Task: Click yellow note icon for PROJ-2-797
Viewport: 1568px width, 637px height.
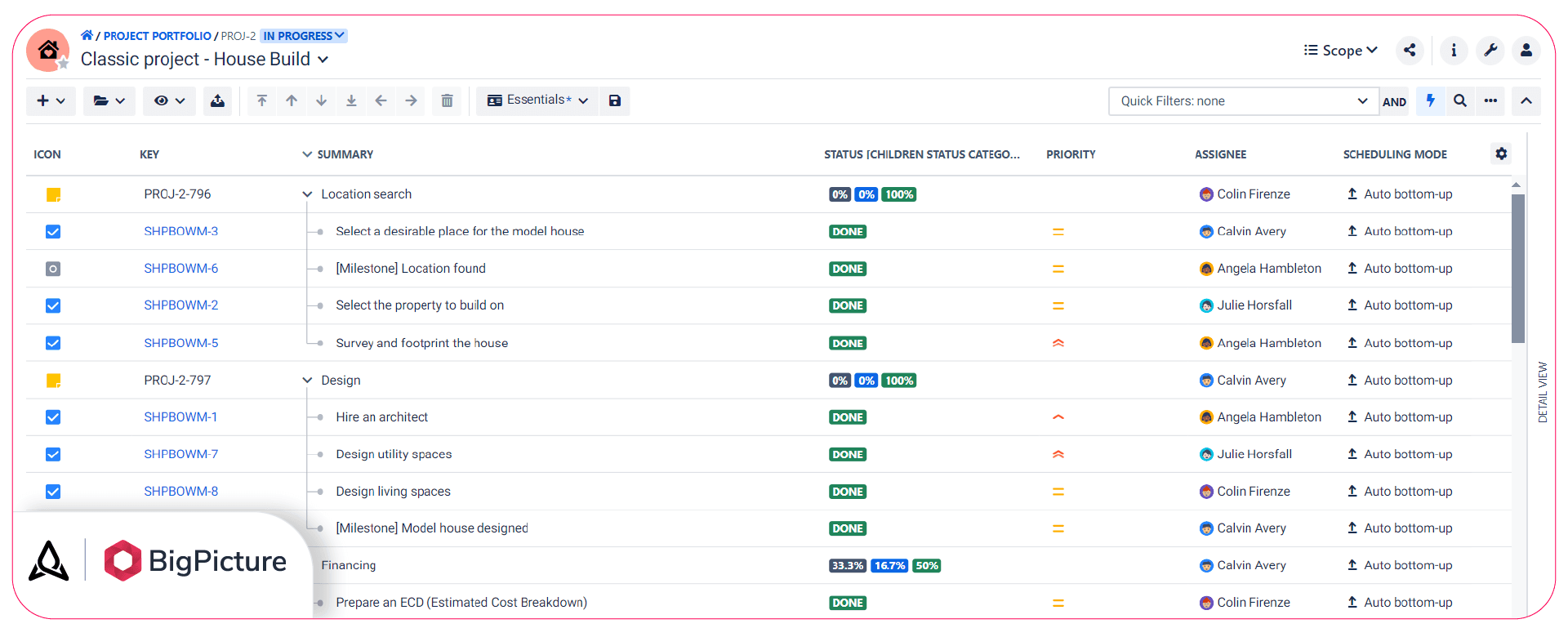Action: pyautogui.click(x=53, y=381)
